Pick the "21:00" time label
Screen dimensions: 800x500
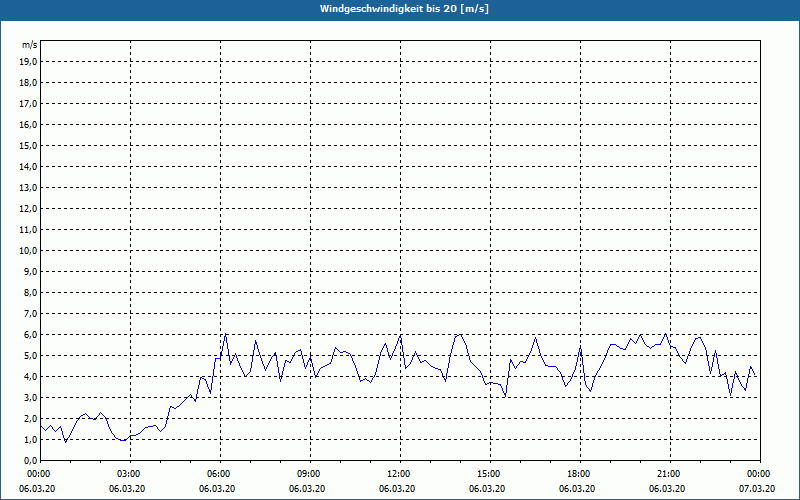pyautogui.click(x=670, y=474)
